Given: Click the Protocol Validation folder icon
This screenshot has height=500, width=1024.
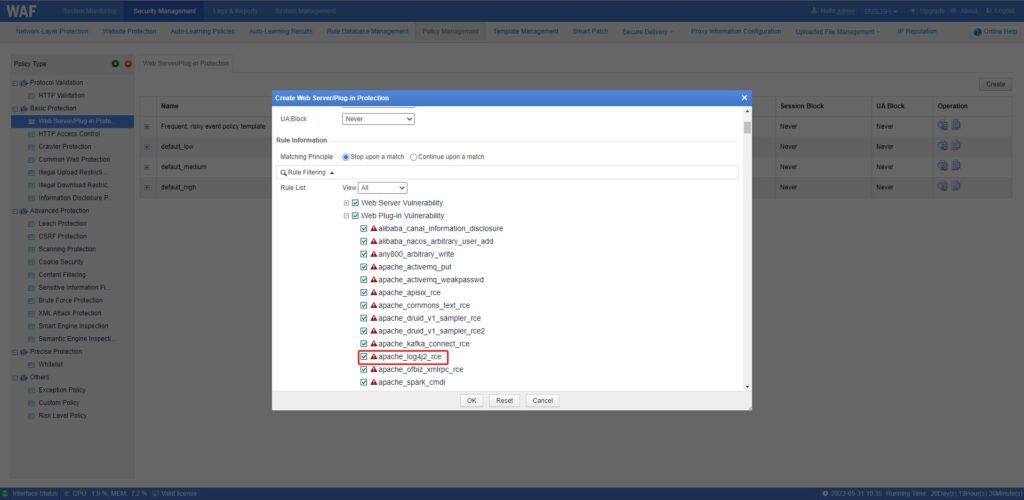Looking at the screenshot, I should [24, 83].
